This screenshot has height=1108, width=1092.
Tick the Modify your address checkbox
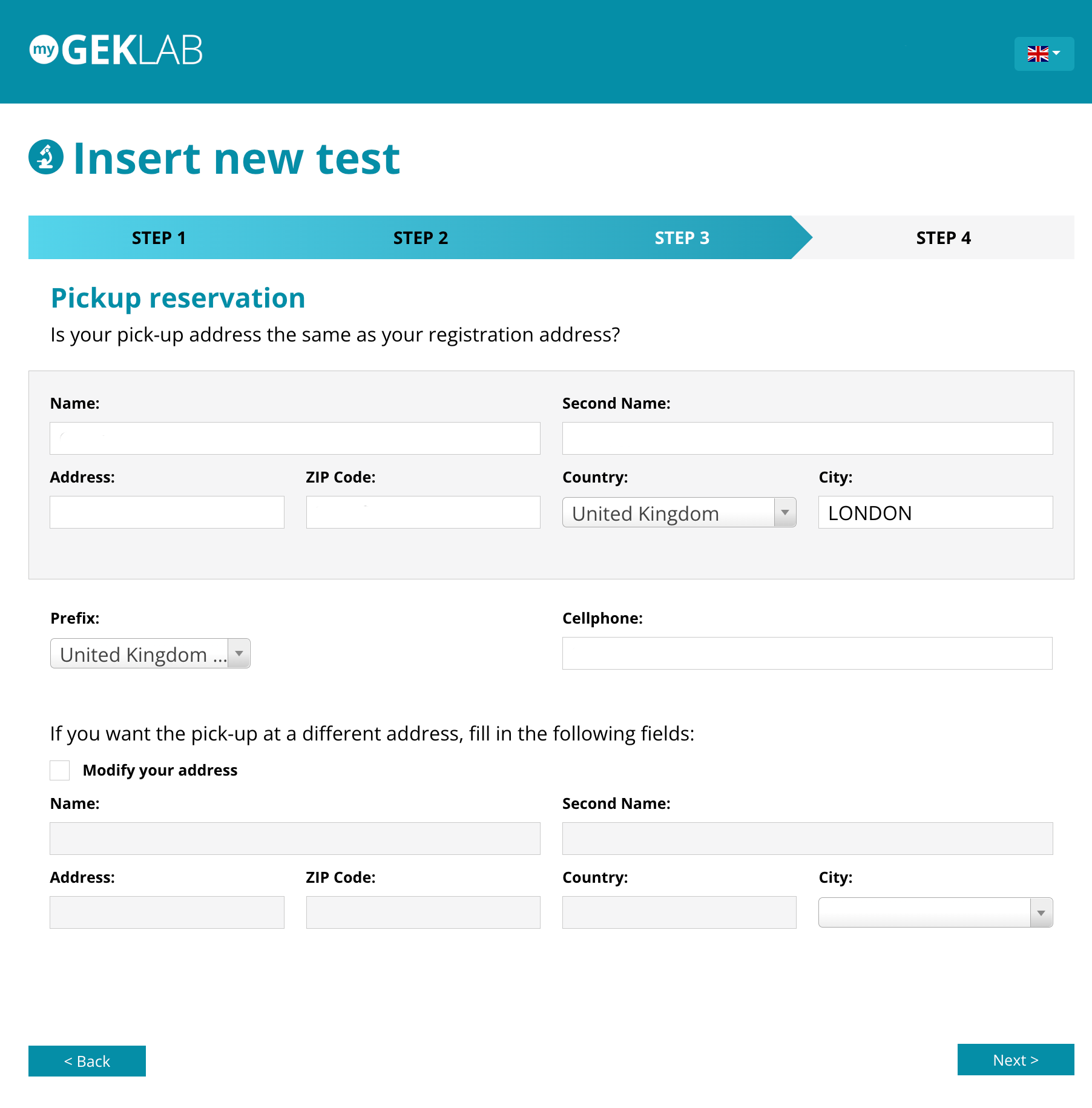pos(60,770)
